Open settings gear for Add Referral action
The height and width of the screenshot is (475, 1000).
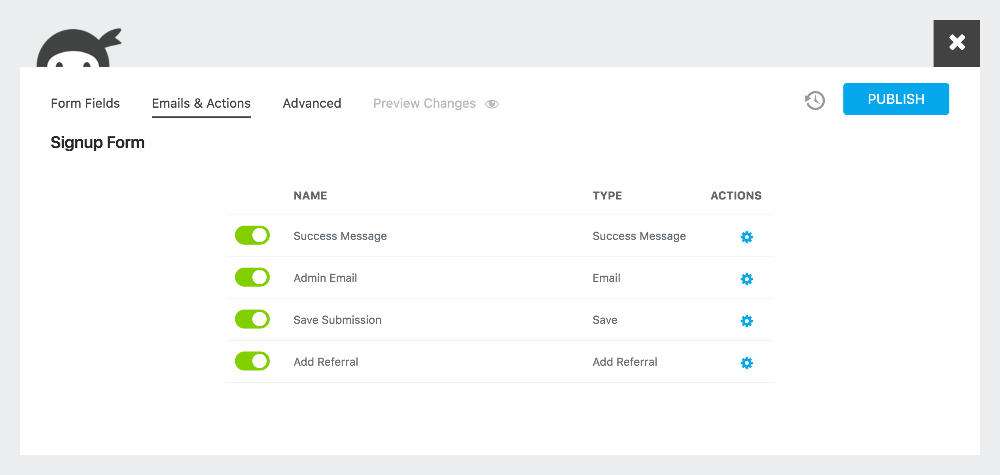747,363
